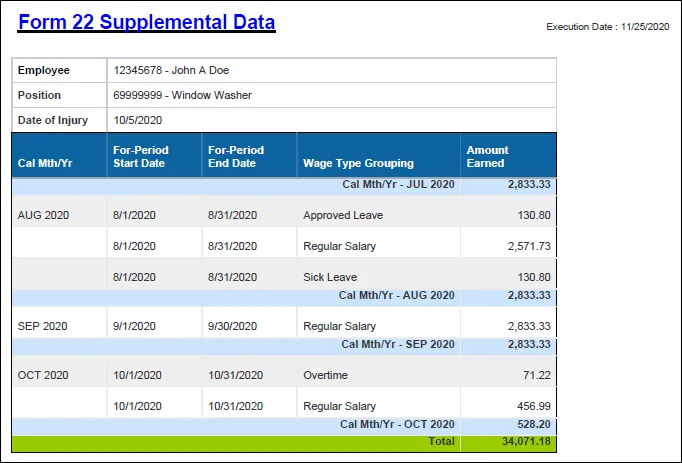682x463 pixels.
Task: Click the Approved Leave wage type cell
Action: (342, 215)
